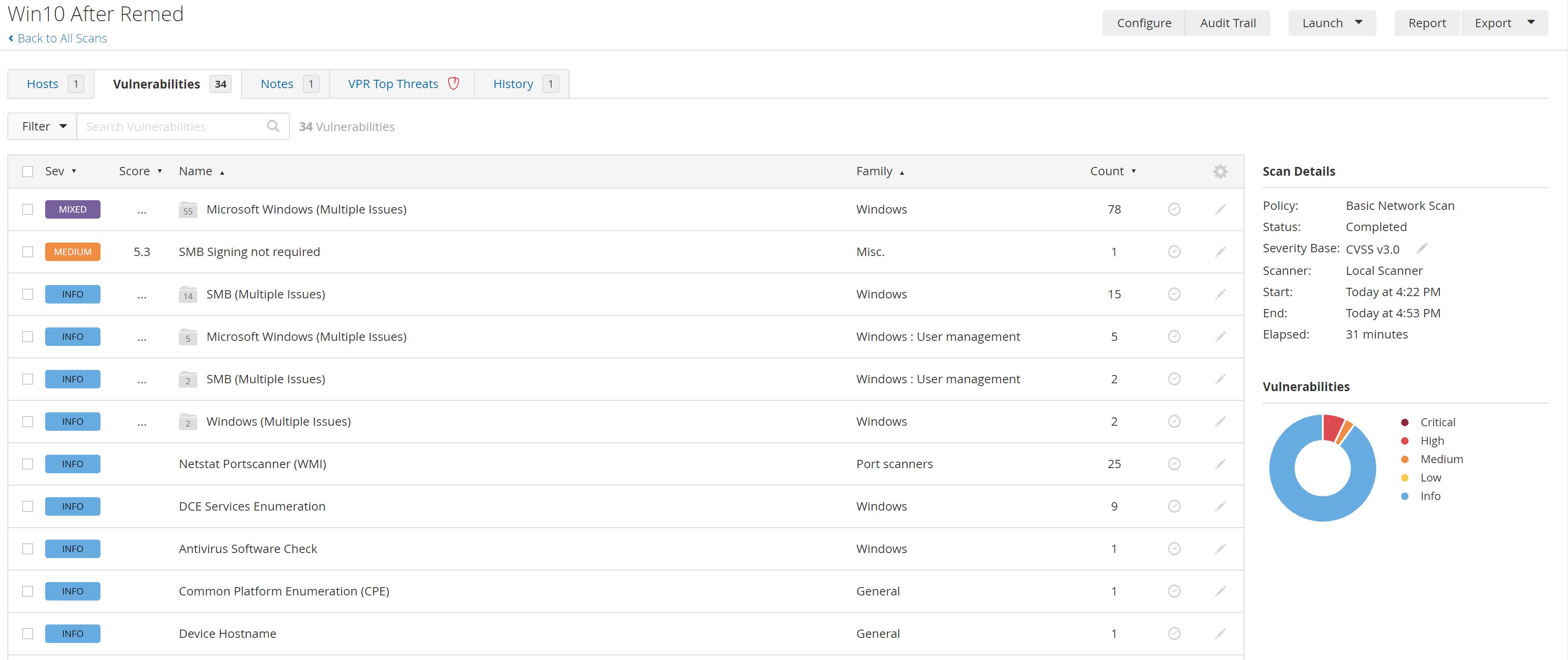Image resolution: width=1568 pixels, height=660 pixels.
Task: Open the folder icon for the 55-issue Microsoft Windows group
Action: click(x=188, y=210)
